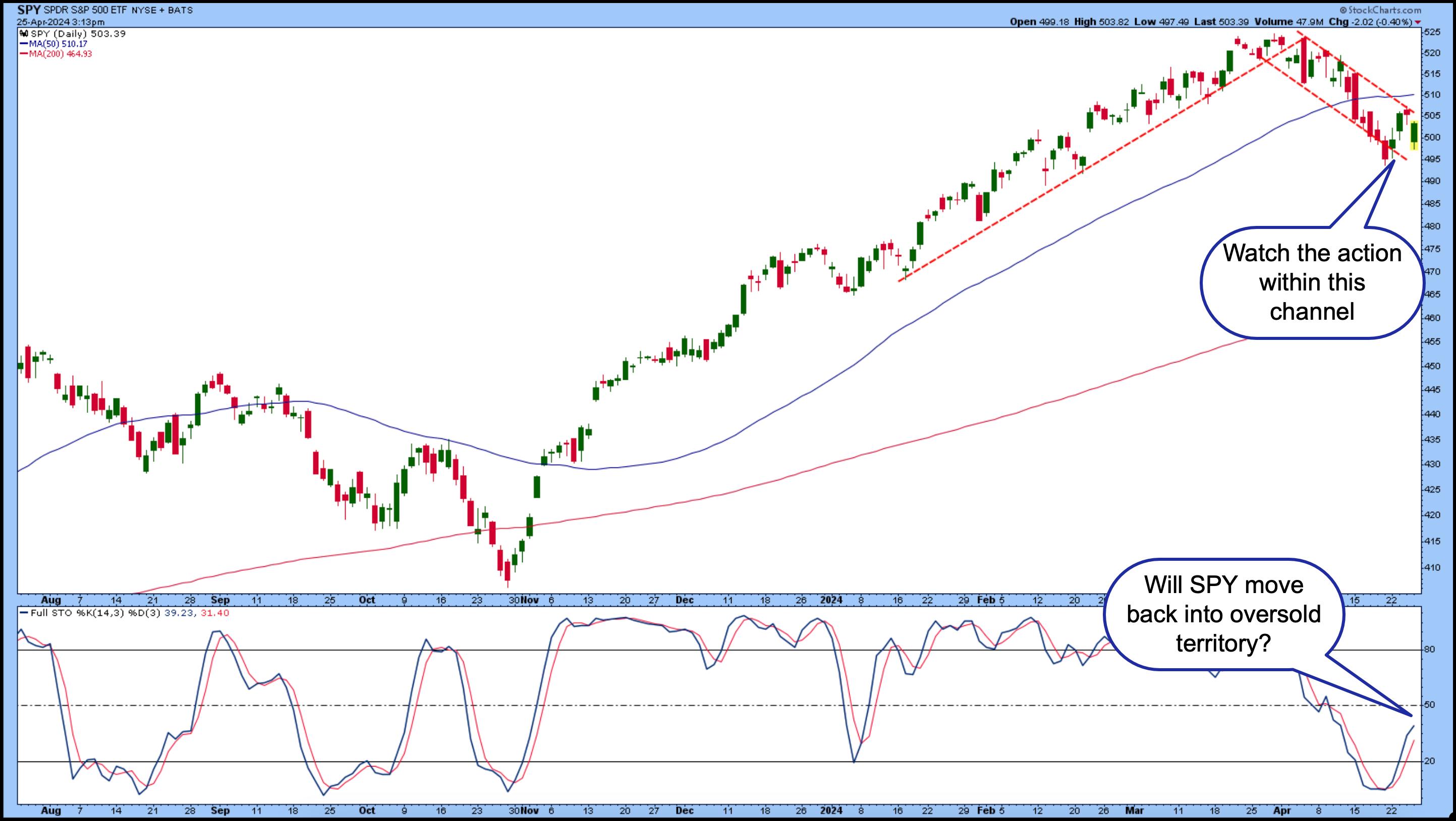Screen dimensions: 1456x821
Task: Click the 525 price label on right axis
Action: pos(1432,32)
